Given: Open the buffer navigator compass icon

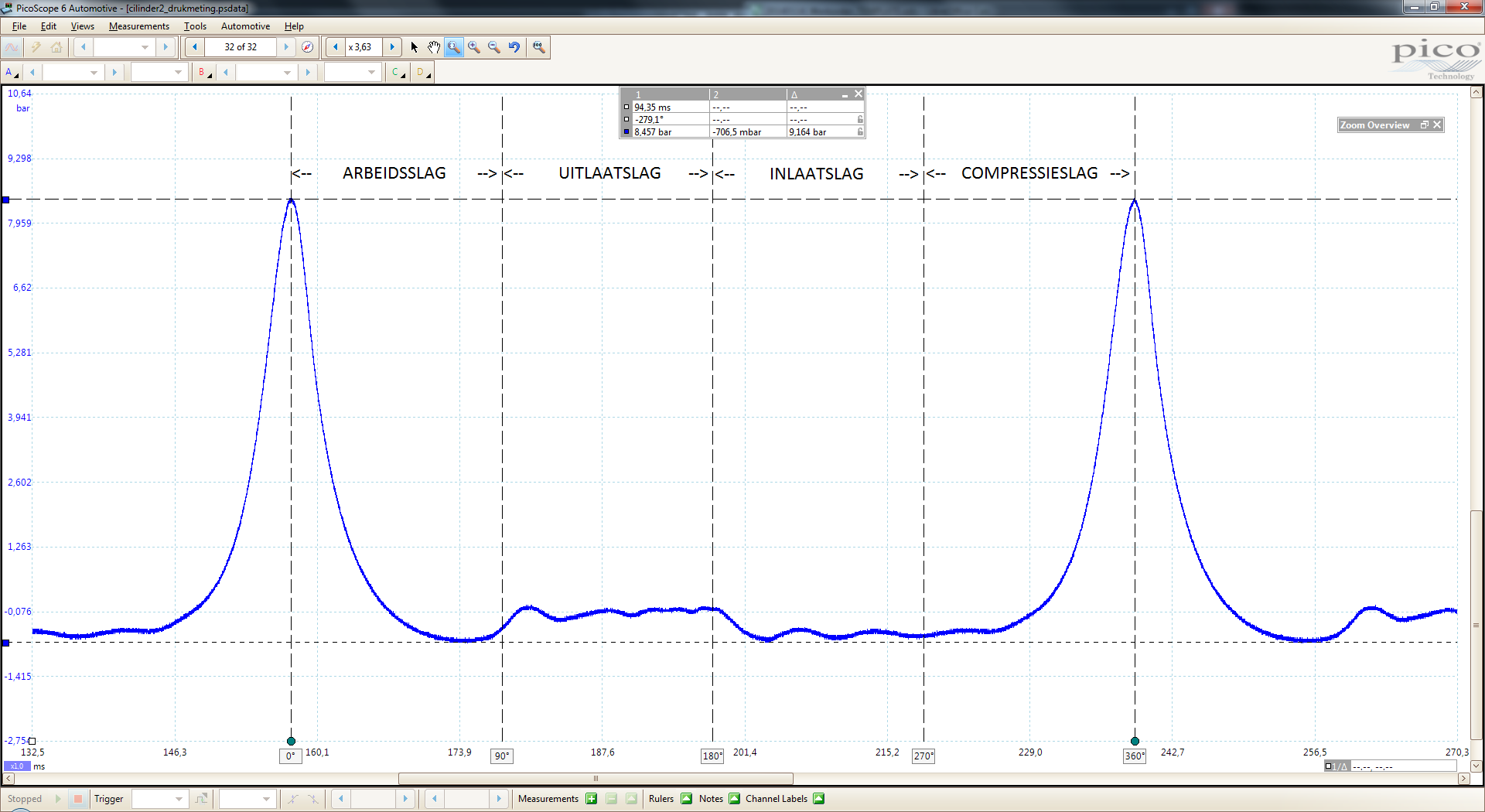Looking at the screenshot, I should (x=307, y=47).
